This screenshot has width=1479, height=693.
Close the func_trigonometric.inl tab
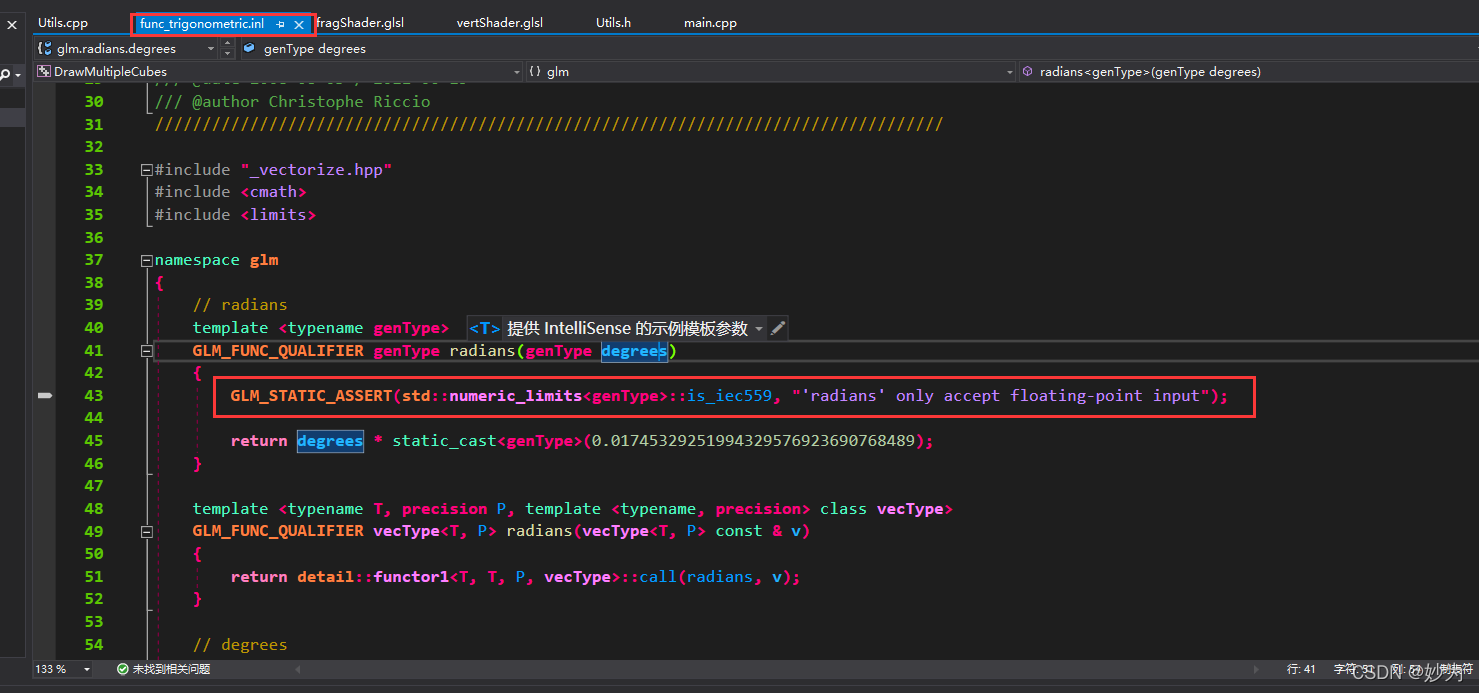[298, 24]
